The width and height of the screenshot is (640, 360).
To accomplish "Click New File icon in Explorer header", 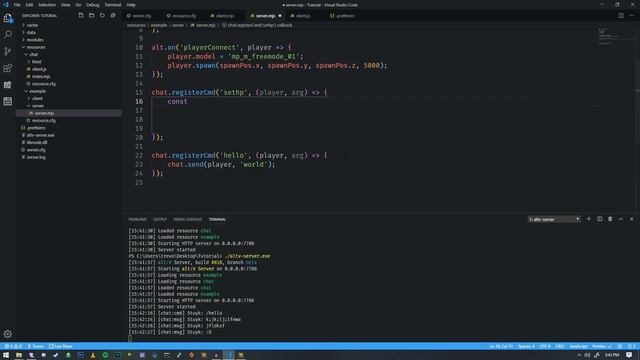I will 81,16.
